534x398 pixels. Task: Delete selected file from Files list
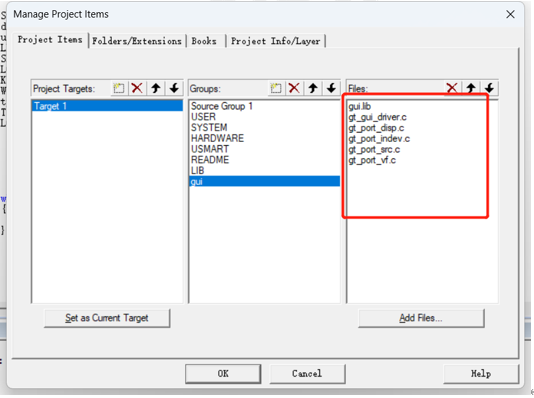point(452,89)
